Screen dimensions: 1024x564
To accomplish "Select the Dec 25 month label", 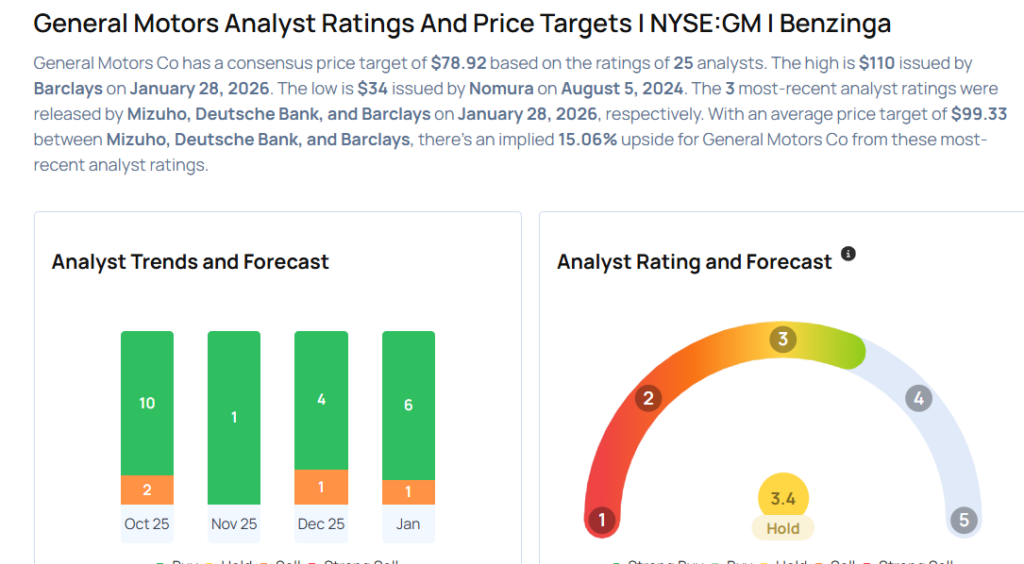I will tap(321, 524).
